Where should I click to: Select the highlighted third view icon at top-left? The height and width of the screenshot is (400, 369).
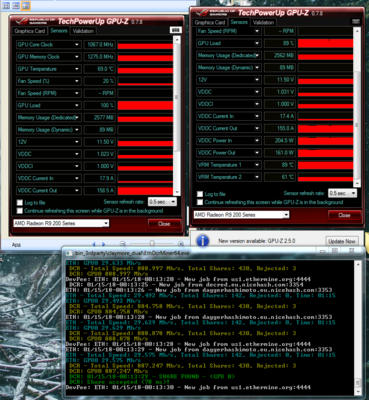(x=26, y=5)
